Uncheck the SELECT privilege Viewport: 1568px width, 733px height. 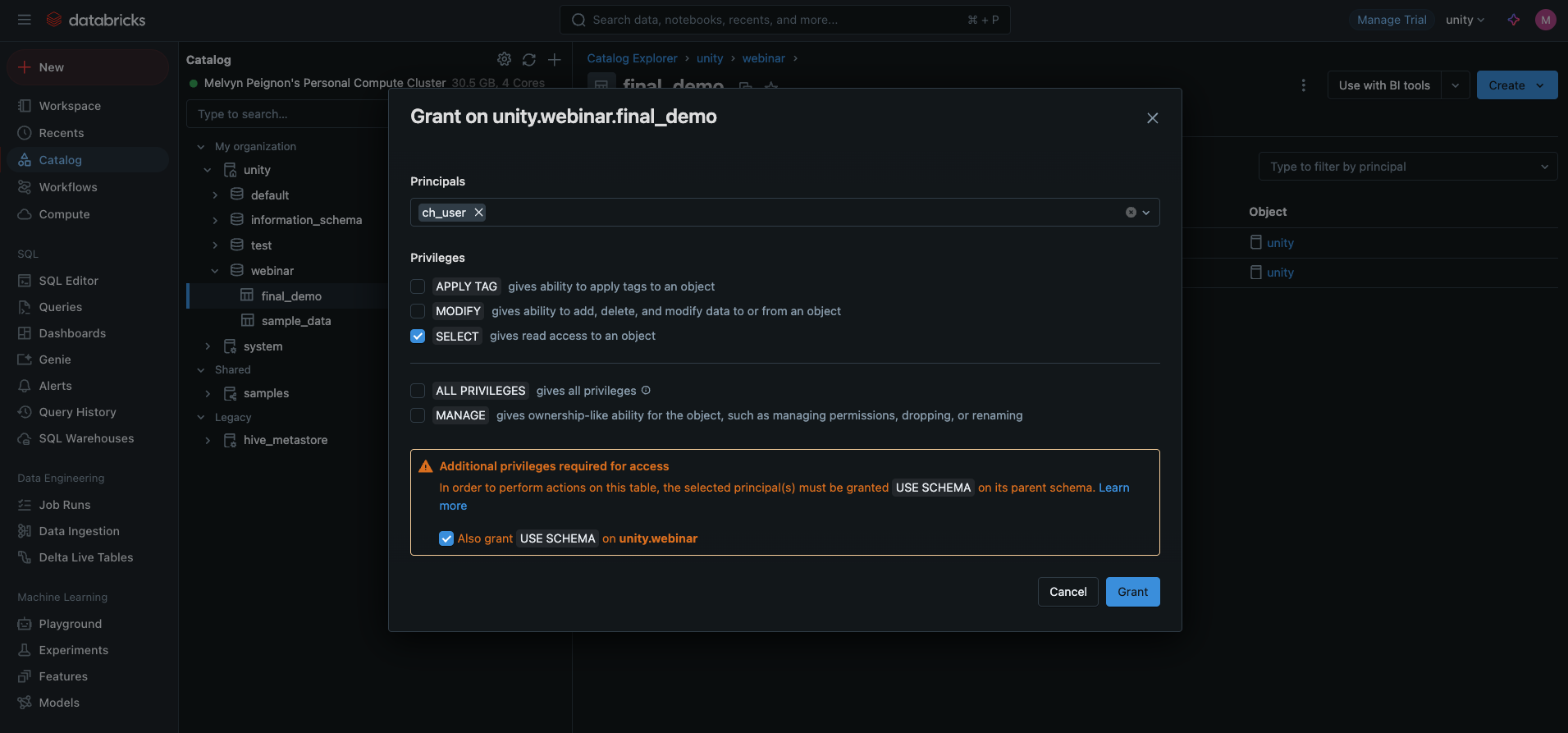418,336
